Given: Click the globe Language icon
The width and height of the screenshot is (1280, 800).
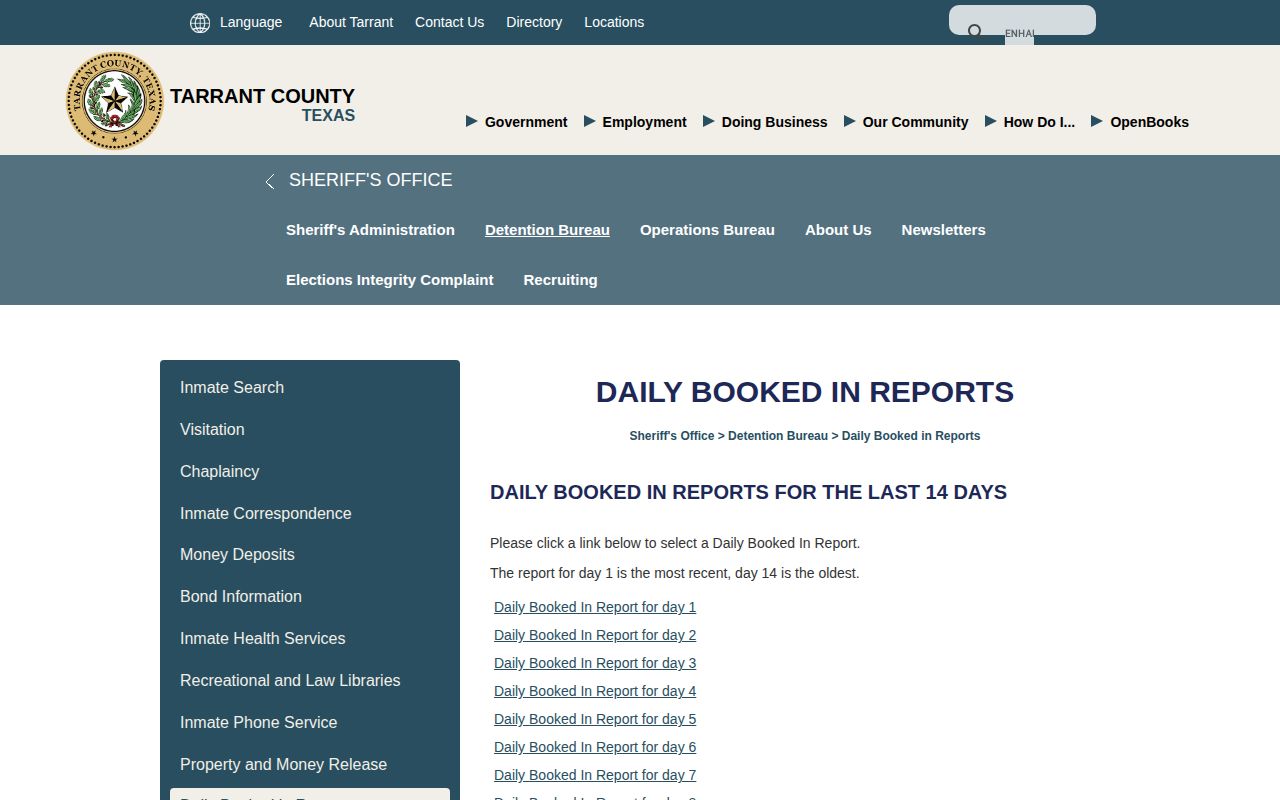Looking at the screenshot, I should pos(200,22).
